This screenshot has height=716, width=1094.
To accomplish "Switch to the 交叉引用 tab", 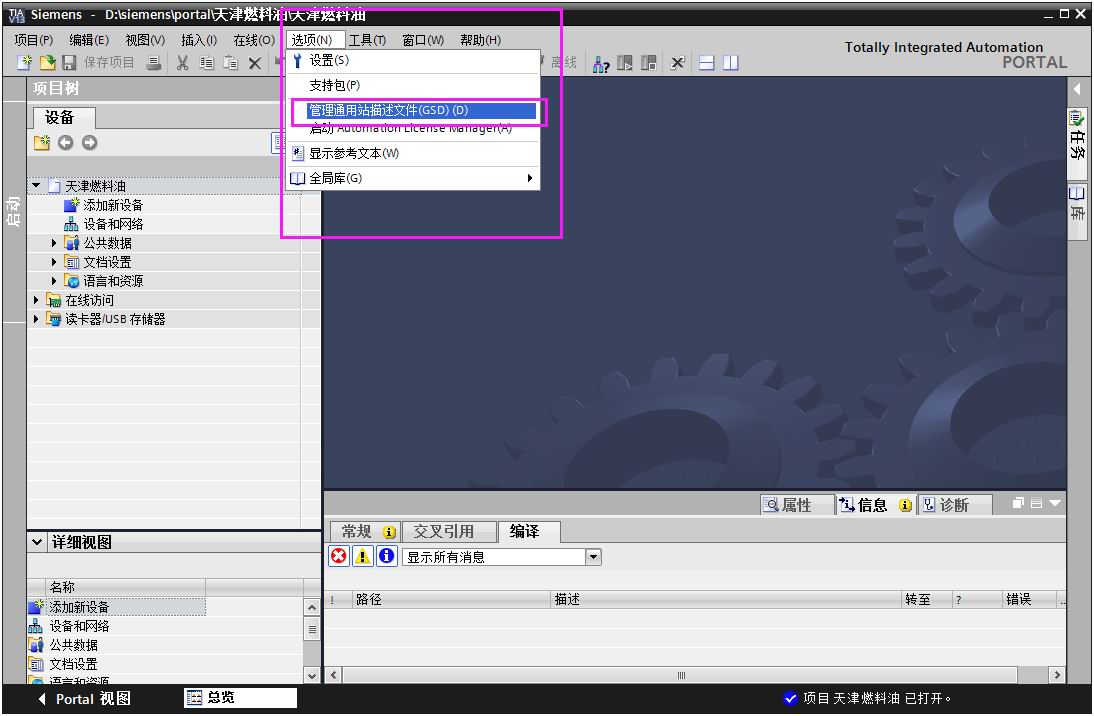I will pos(443,532).
